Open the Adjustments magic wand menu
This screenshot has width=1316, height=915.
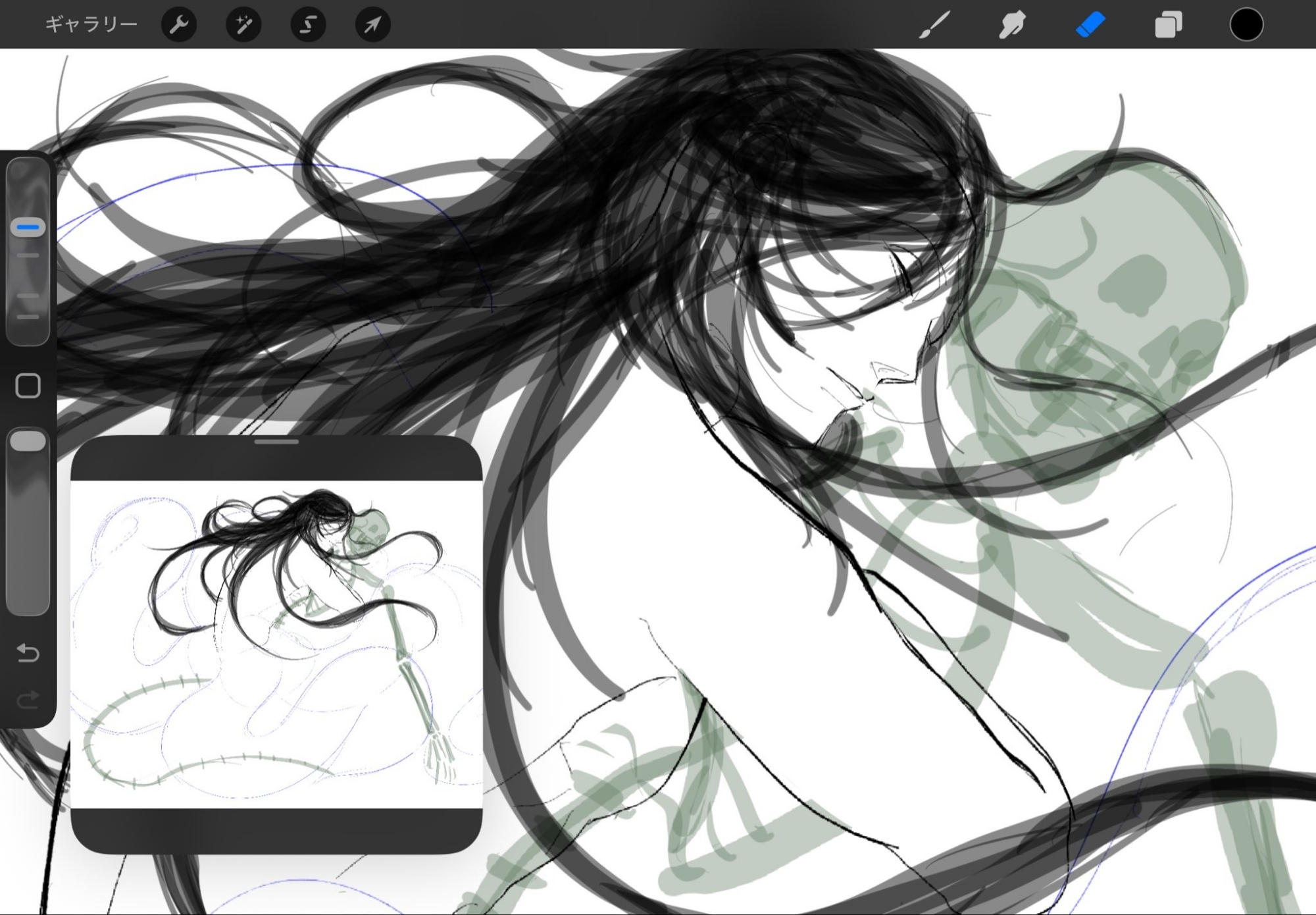point(243,25)
